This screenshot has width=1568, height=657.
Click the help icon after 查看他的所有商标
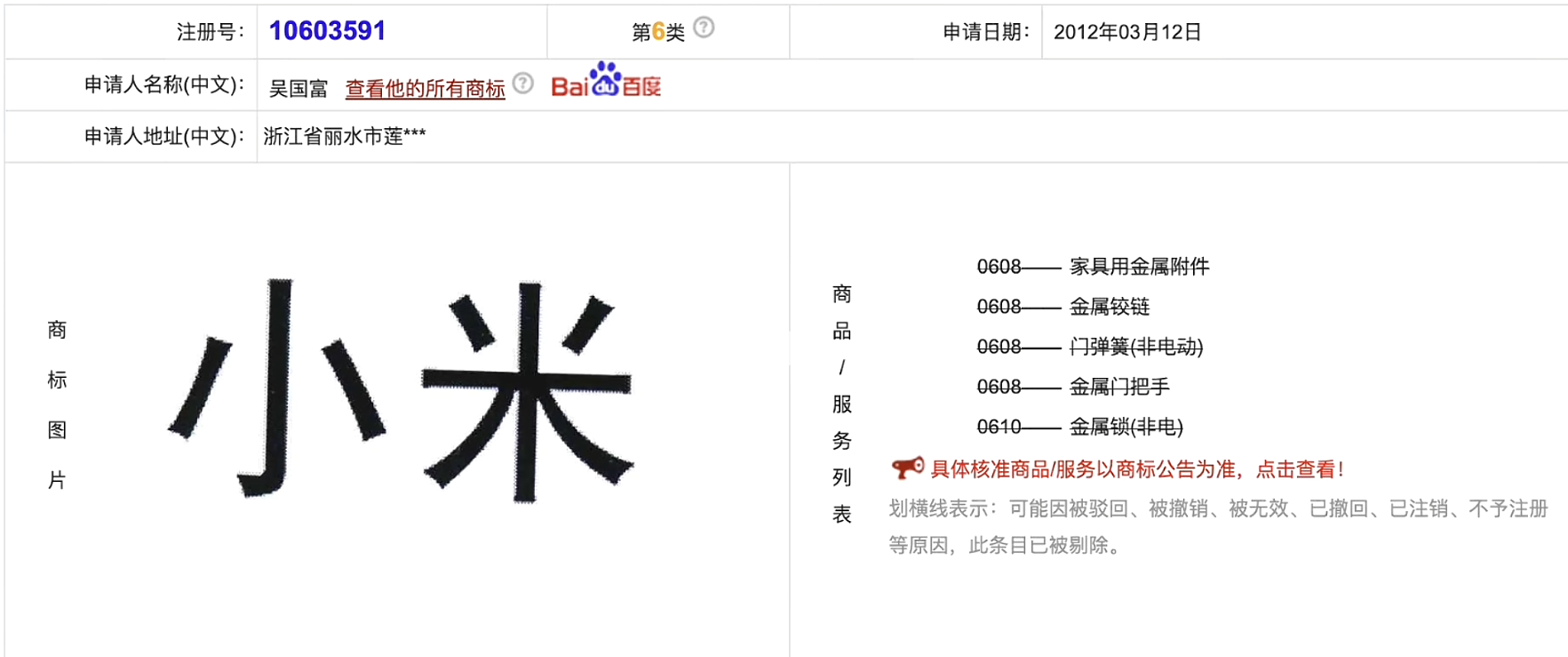click(x=523, y=83)
